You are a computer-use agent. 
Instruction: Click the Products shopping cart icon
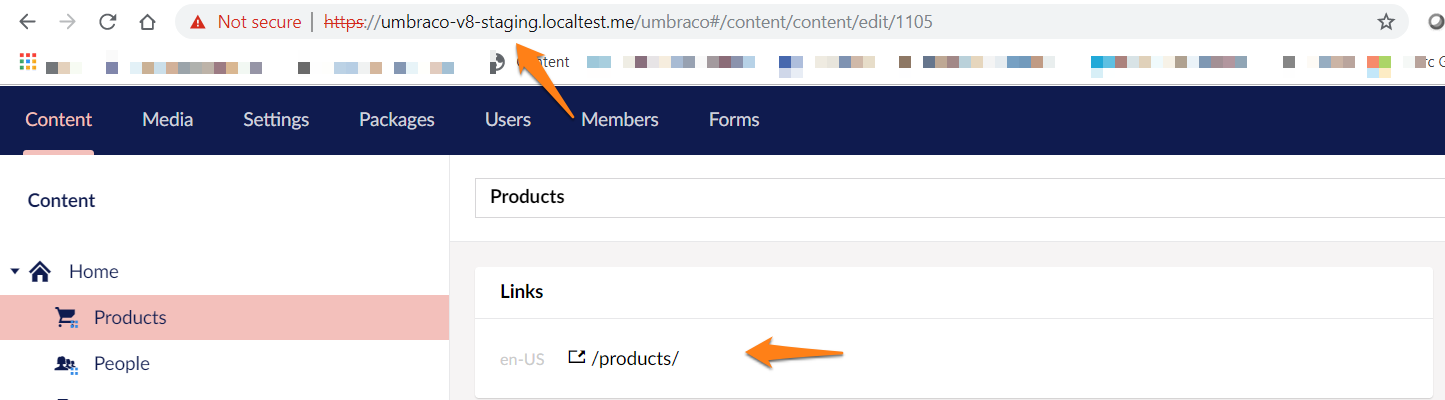coord(66,318)
